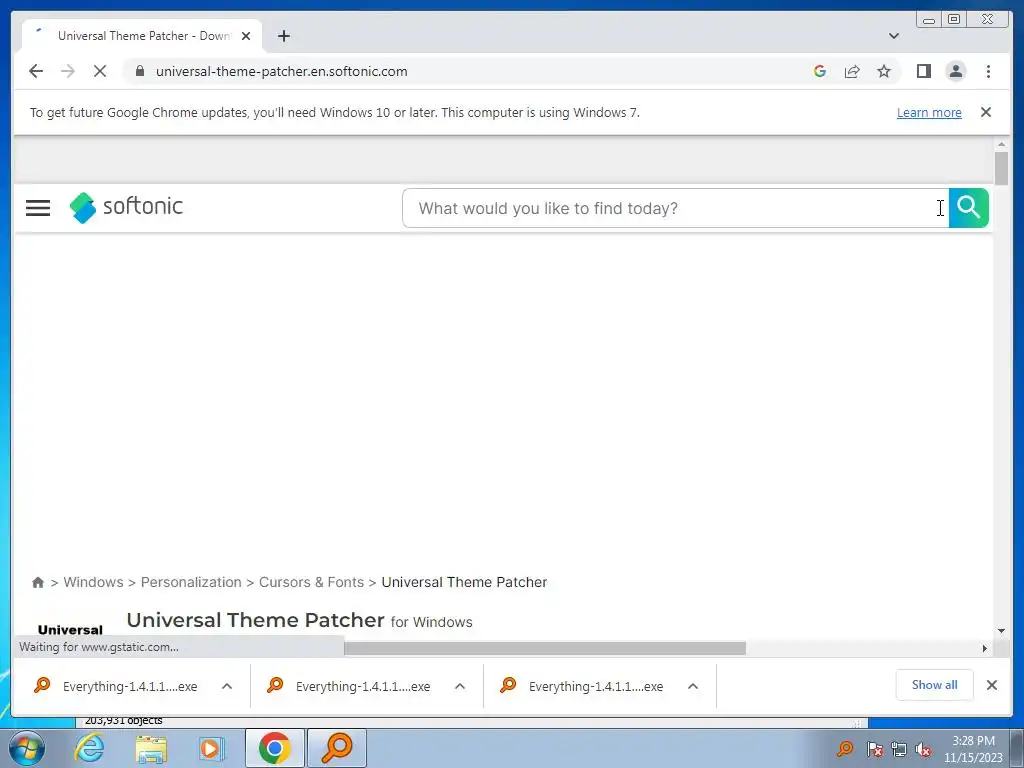Stop loading the page
The width and height of the screenshot is (1024, 768).
pos(100,71)
